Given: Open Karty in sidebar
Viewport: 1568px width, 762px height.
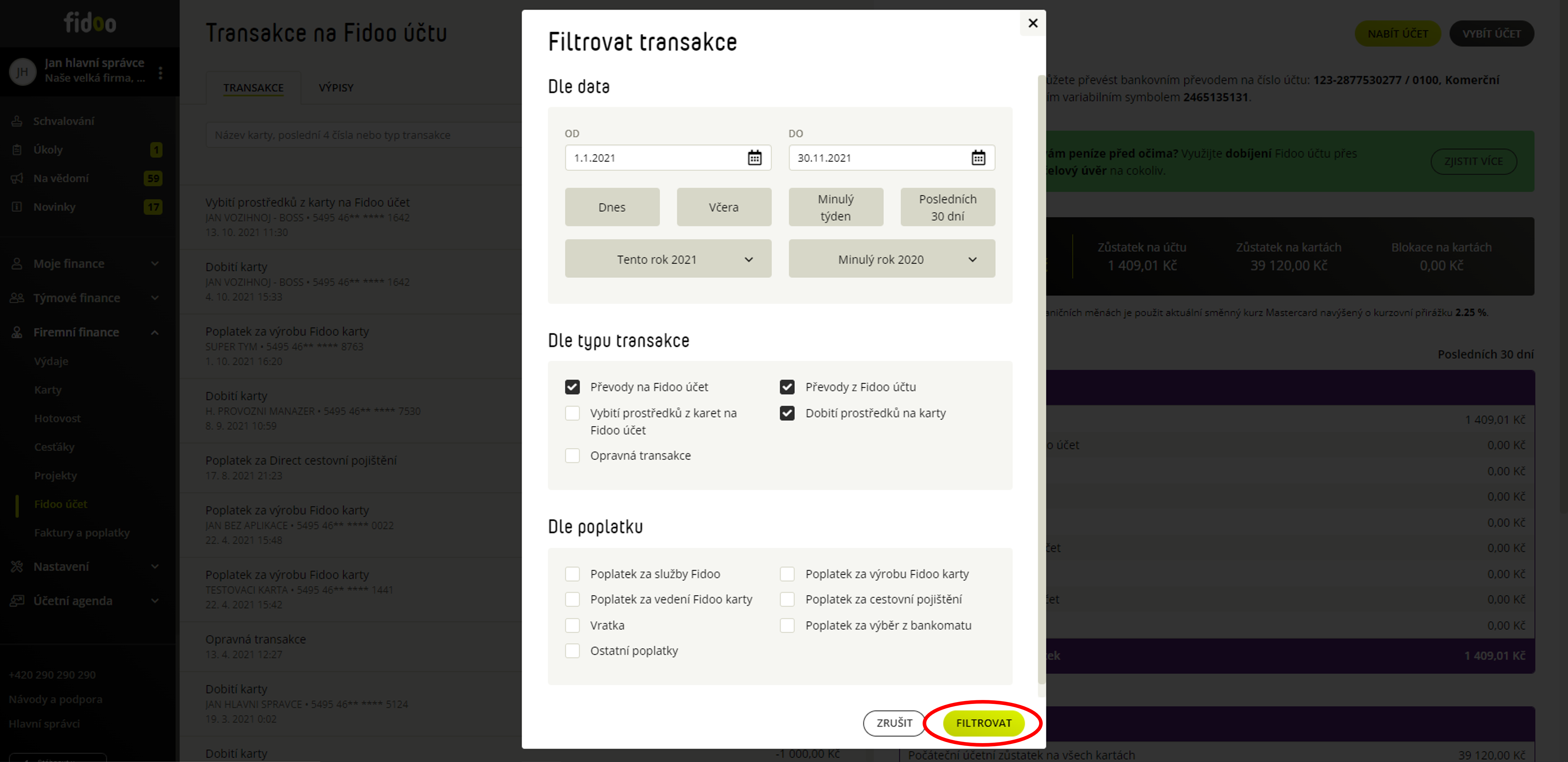Looking at the screenshot, I should tap(47, 390).
